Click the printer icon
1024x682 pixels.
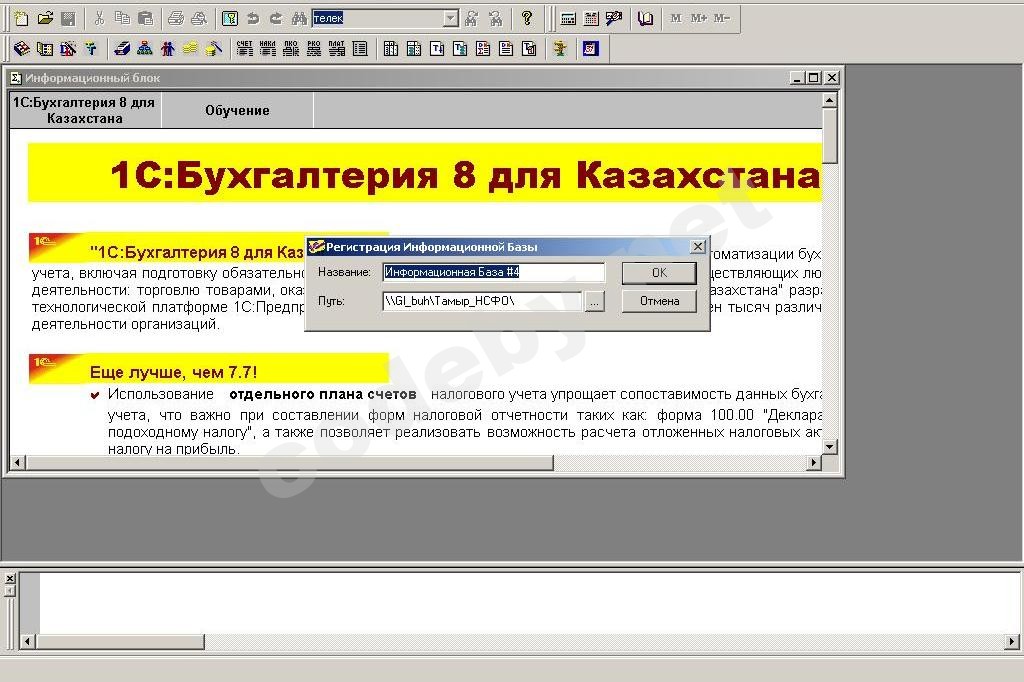[x=176, y=18]
